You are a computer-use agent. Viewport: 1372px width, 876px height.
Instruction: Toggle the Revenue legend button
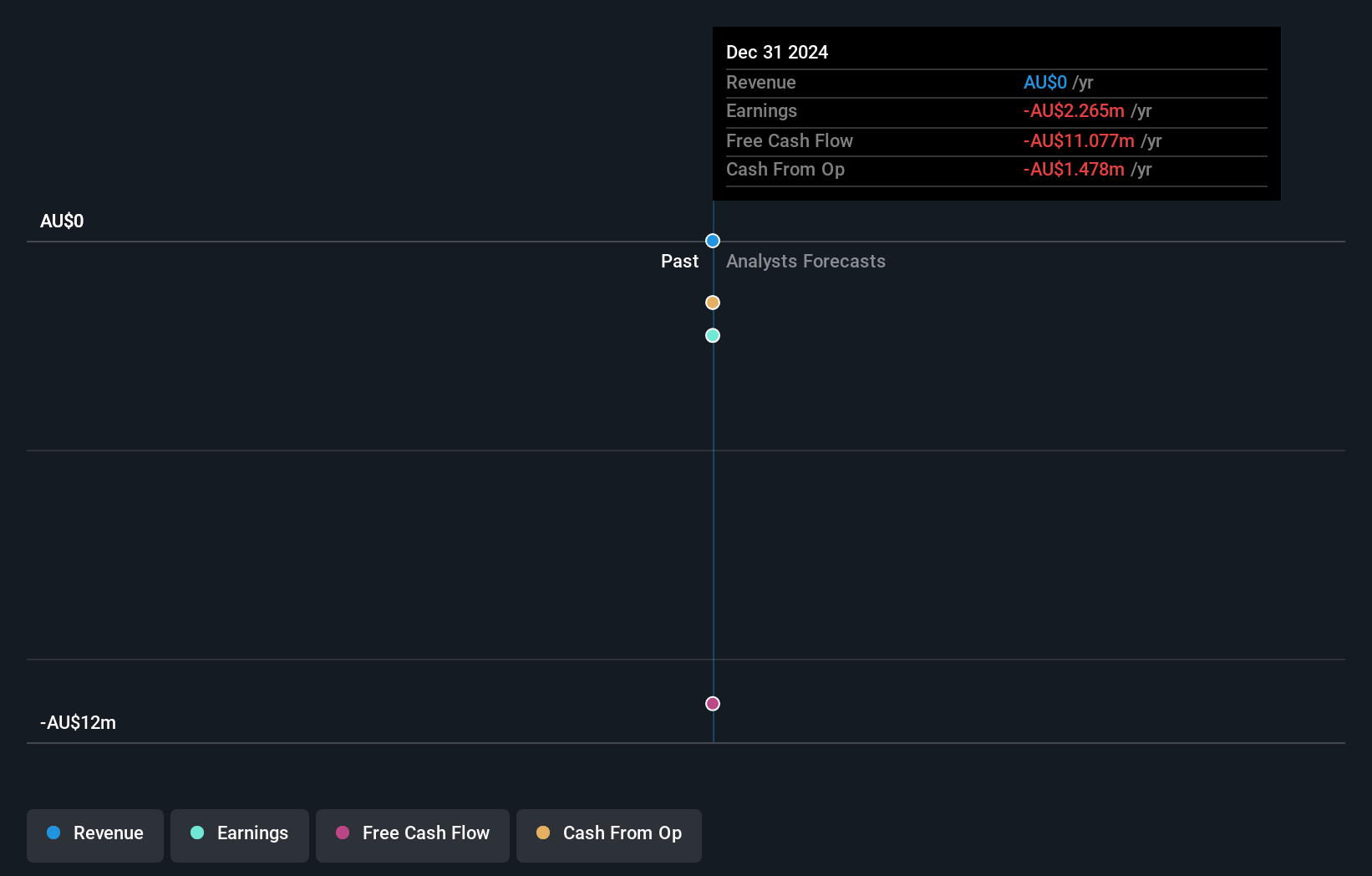pos(95,835)
